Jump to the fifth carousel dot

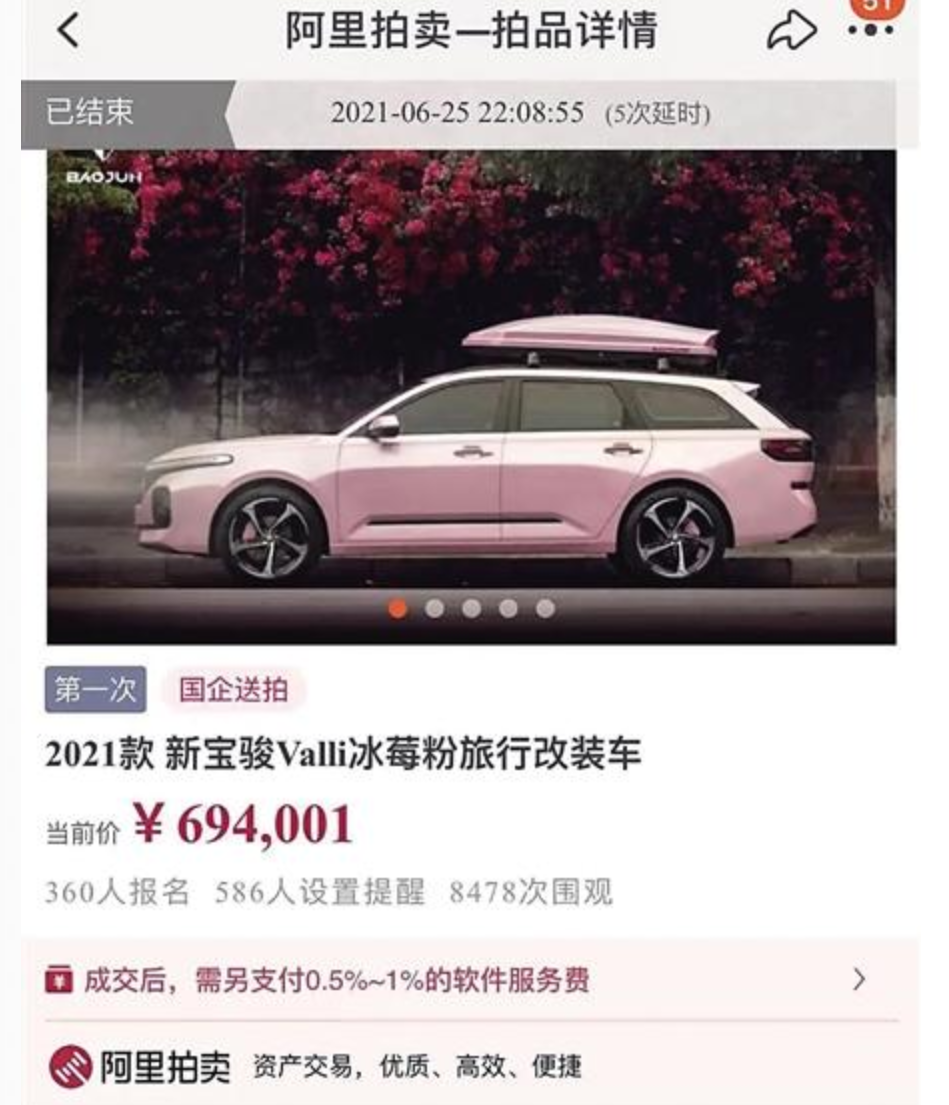point(545,608)
